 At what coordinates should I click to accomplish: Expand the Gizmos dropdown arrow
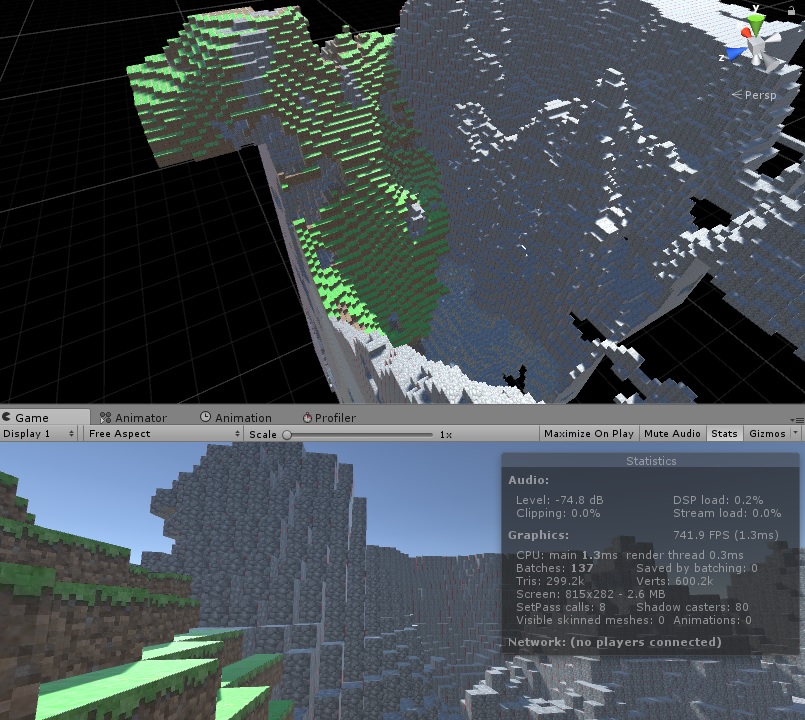[795, 434]
